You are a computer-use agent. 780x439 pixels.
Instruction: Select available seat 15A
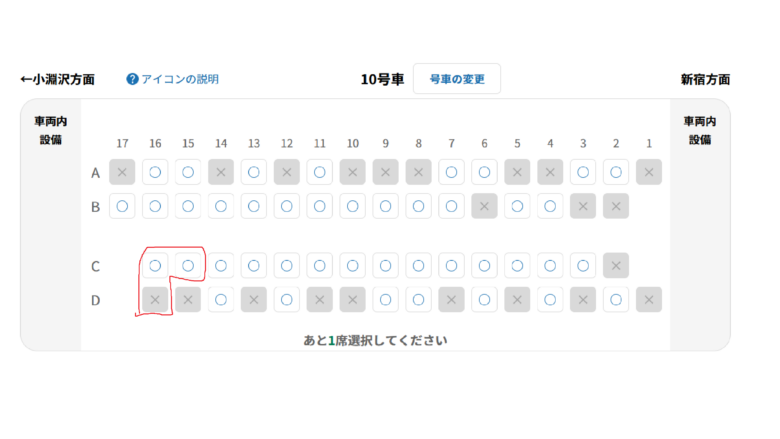pyautogui.click(x=188, y=173)
